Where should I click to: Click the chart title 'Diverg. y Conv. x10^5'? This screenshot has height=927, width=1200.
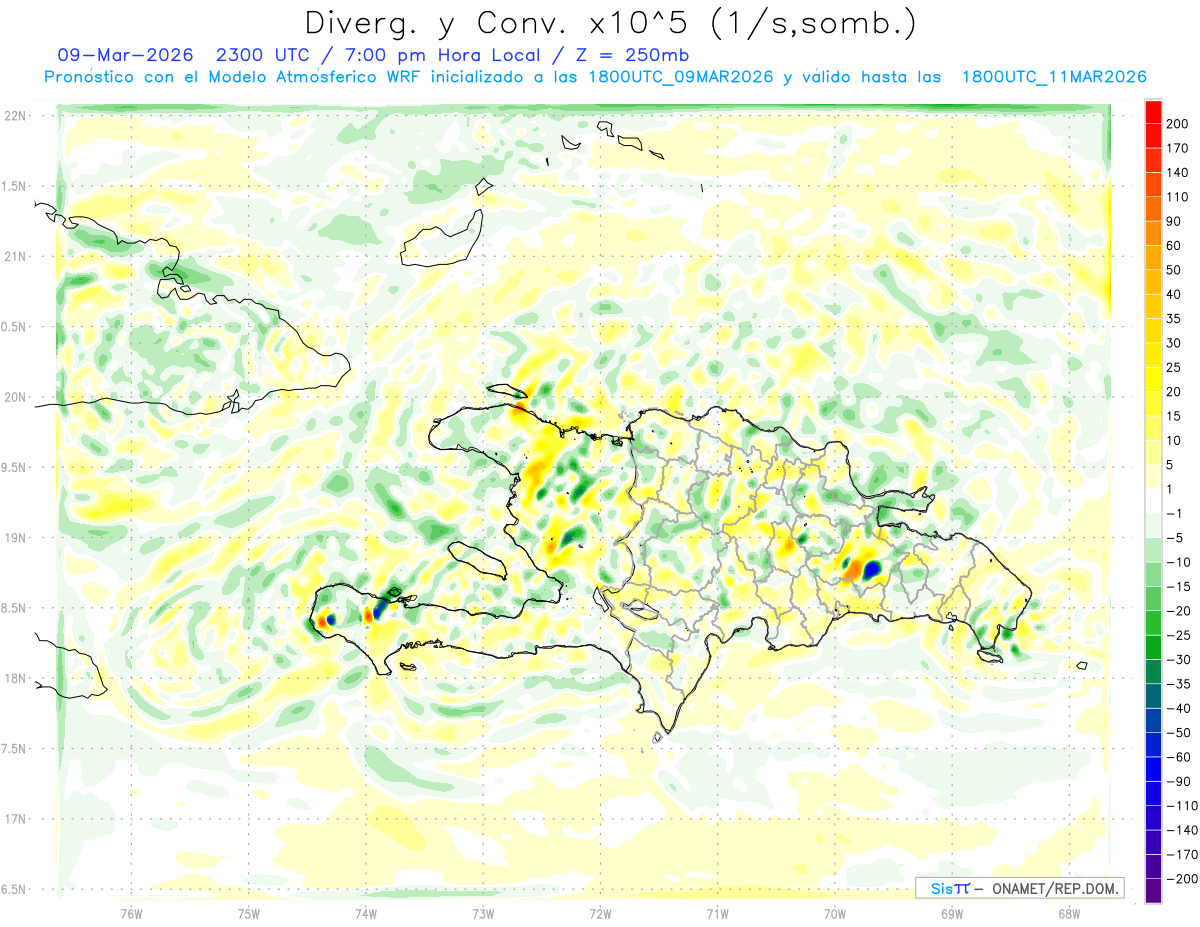[500, 22]
